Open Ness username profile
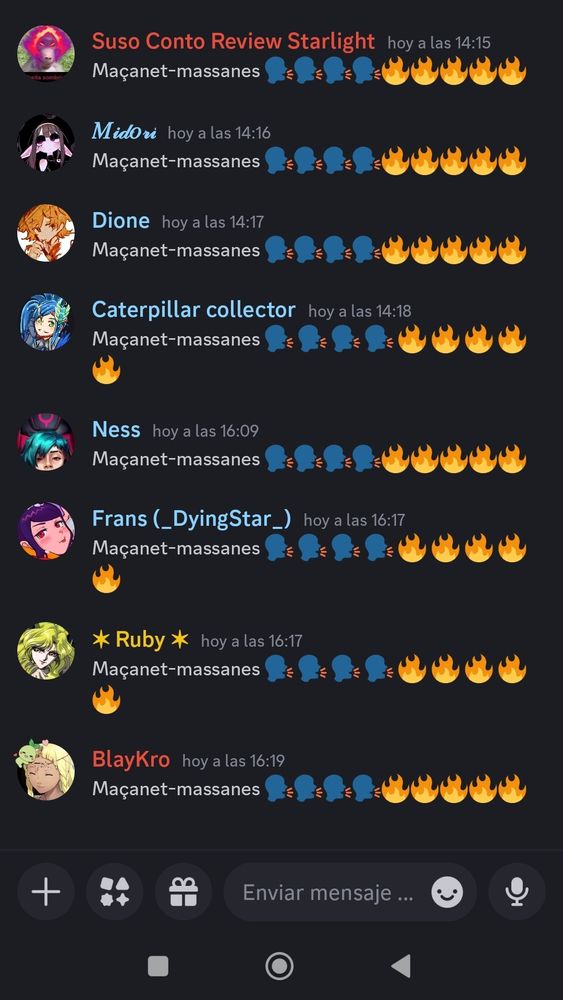The height and width of the screenshot is (1000, 563). [116, 429]
